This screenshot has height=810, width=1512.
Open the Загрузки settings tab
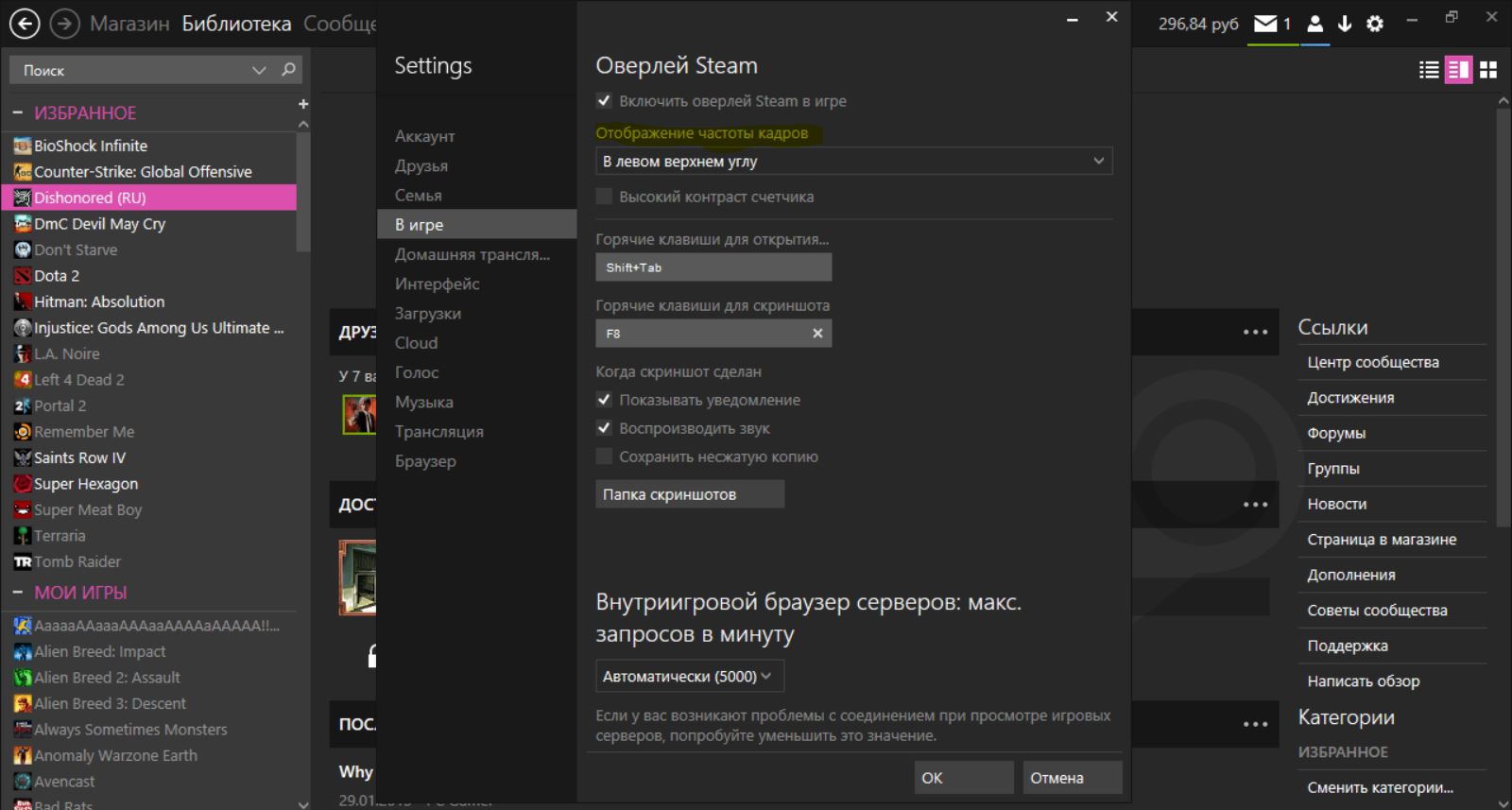(x=427, y=313)
